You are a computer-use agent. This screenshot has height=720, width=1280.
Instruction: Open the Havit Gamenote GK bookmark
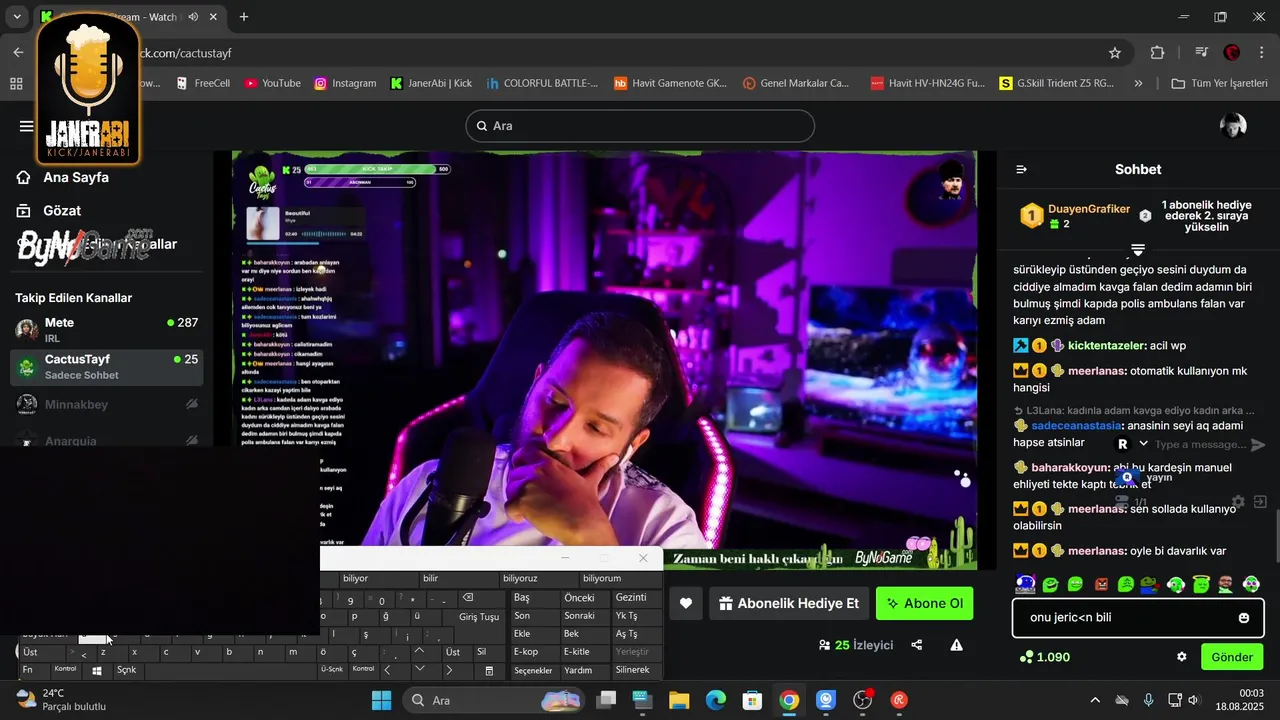[670, 83]
